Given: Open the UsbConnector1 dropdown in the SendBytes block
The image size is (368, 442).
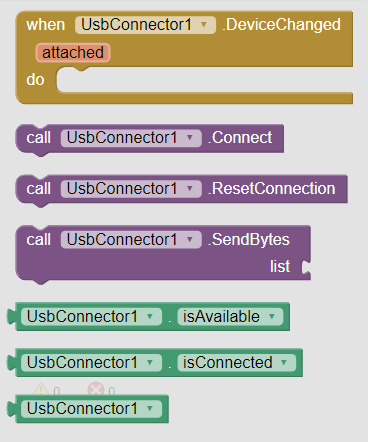Looking at the screenshot, I should tap(131, 239).
